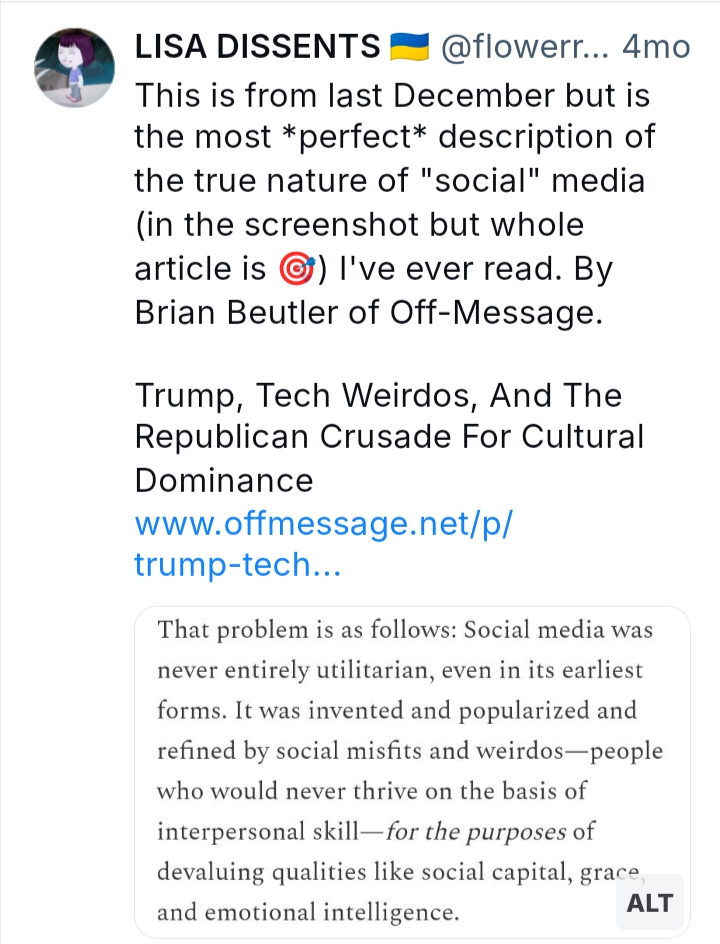Click the 4mo post timestamp
Screen dimensions: 720x944
[x=656, y=47]
